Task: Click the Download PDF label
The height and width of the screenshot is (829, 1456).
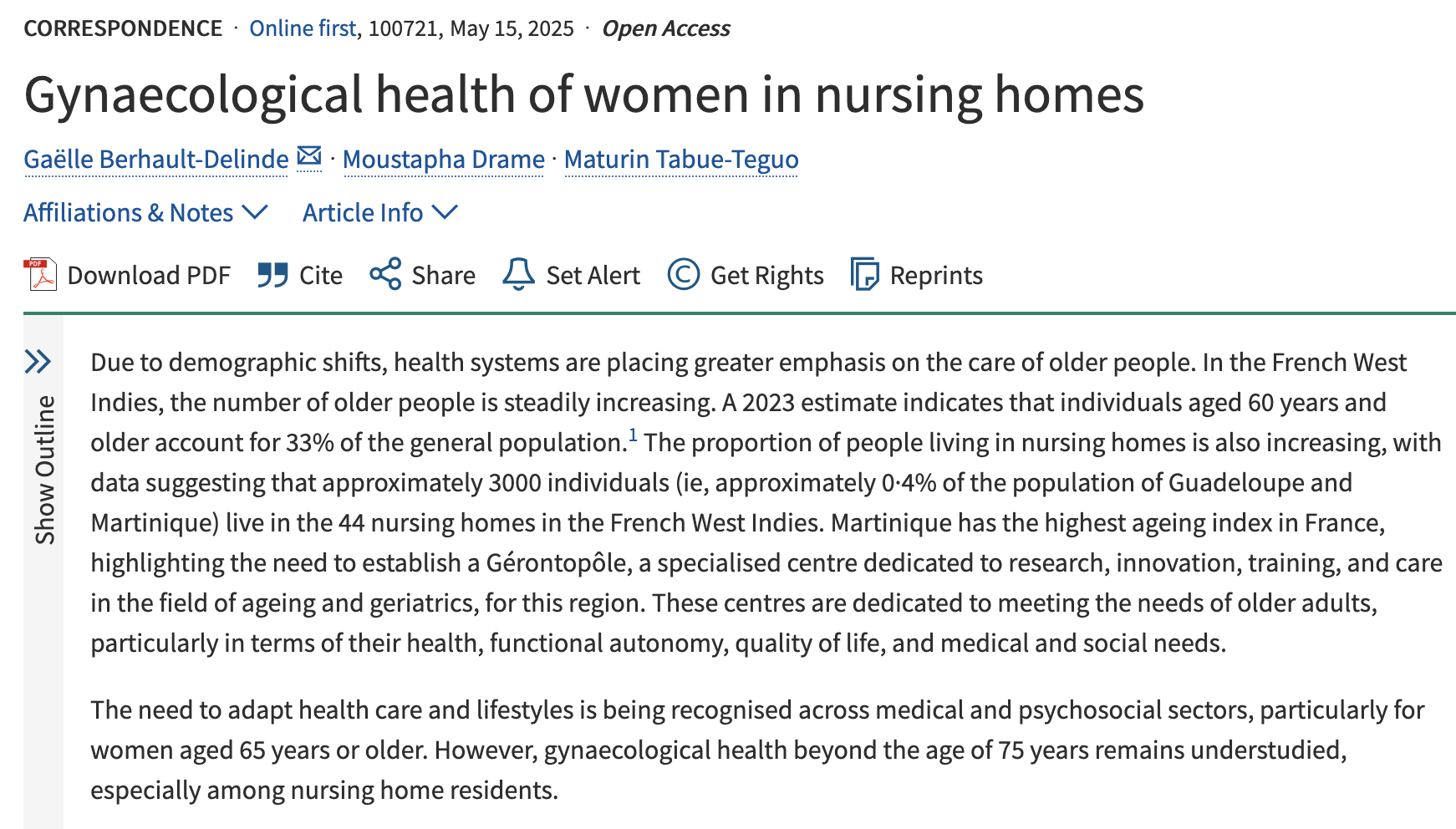Action: point(149,275)
